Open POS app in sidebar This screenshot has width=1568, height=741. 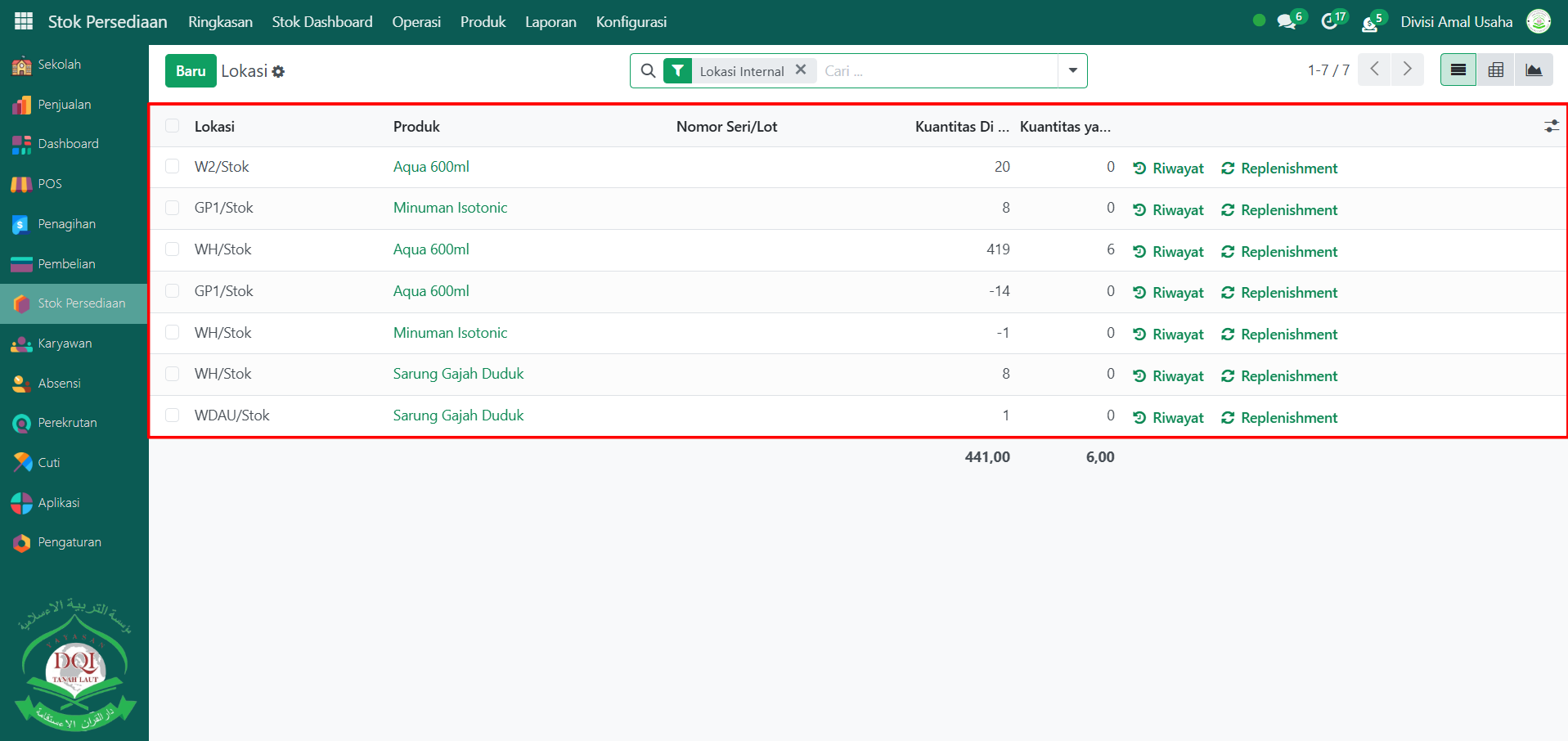(x=49, y=184)
